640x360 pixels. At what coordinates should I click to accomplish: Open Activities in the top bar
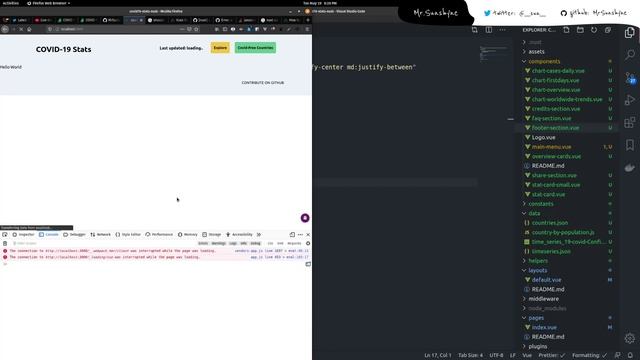tap(10, 3)
